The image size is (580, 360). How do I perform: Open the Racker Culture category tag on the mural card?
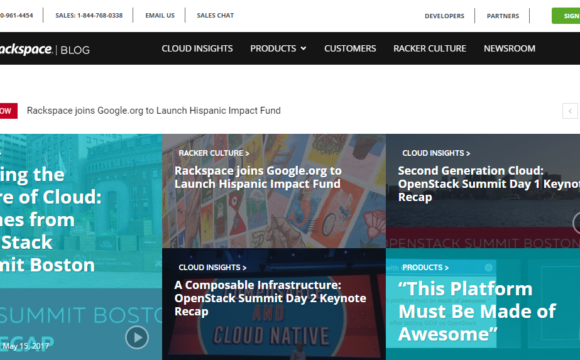click(214, 153)
